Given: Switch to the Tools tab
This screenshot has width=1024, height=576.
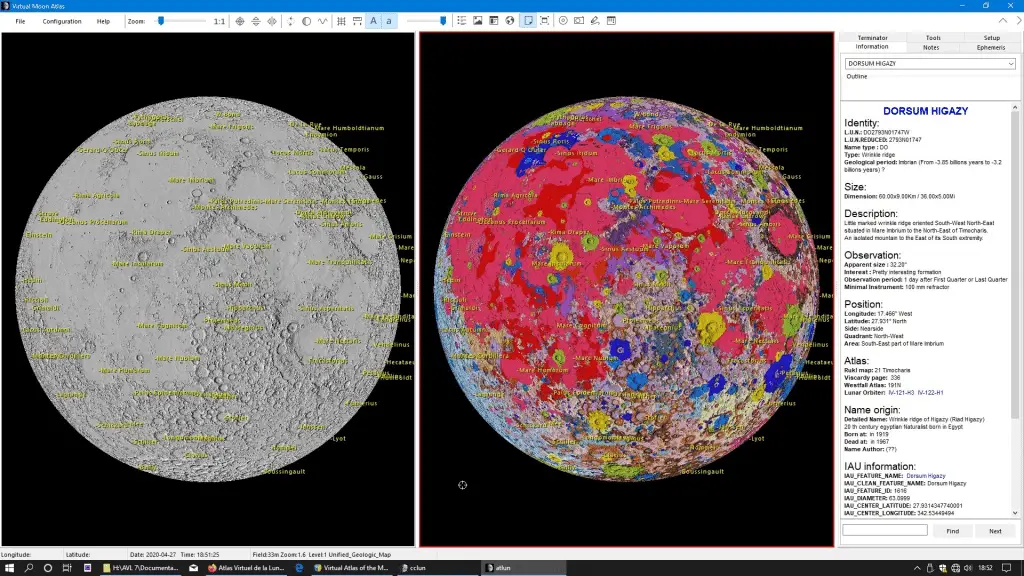Looking at the screenshot, I should (933, 38).
